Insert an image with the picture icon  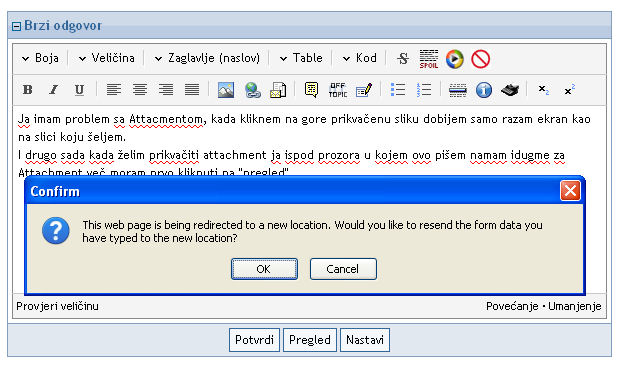pos(226,90)
